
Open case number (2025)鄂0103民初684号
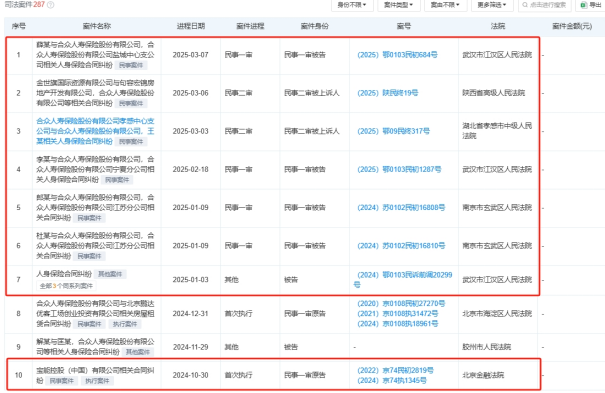397,55
